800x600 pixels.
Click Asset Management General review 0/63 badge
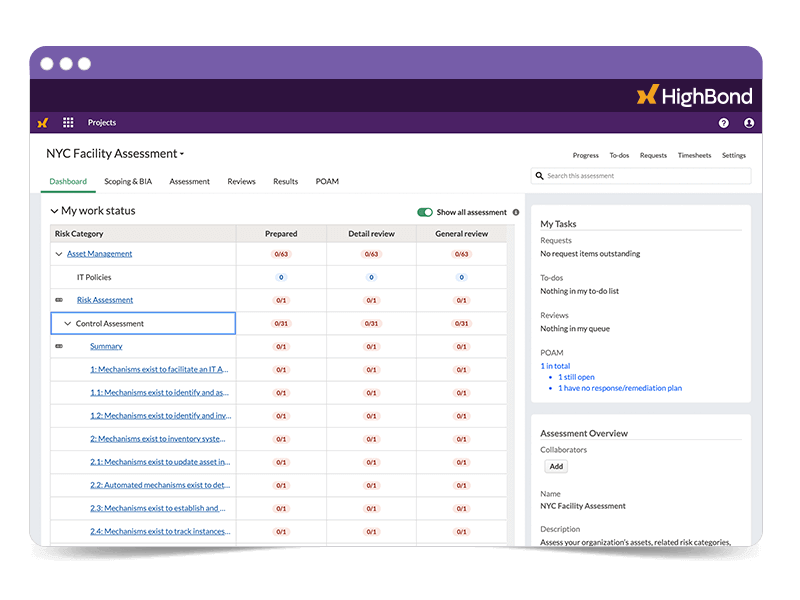pos(461,254)
